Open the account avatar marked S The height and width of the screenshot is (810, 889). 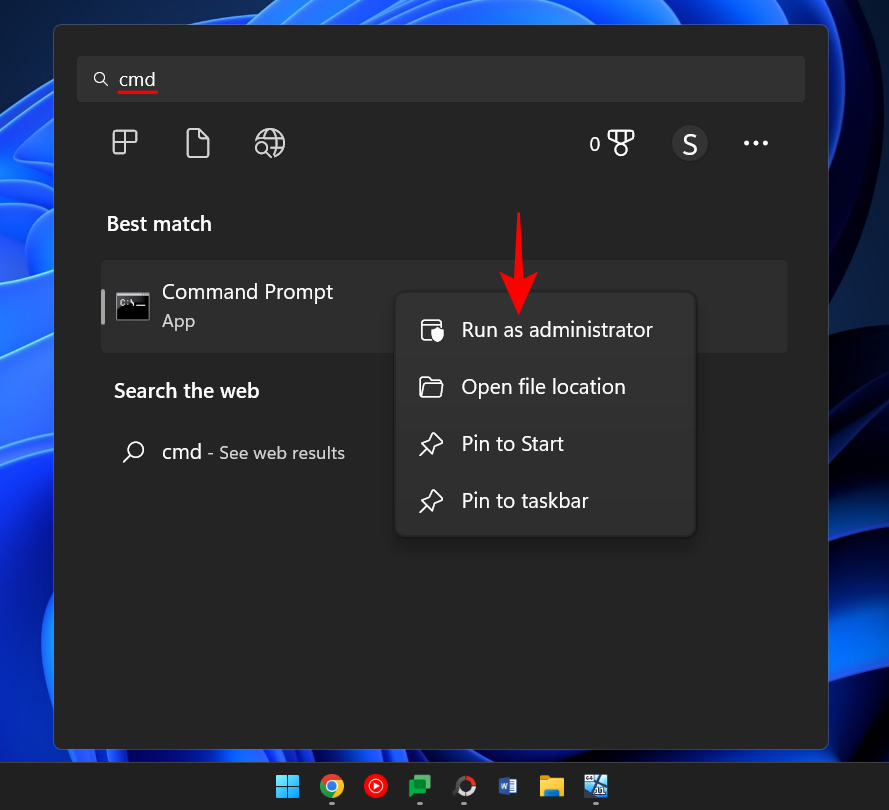pyautogui.click(x=690, y=143)
